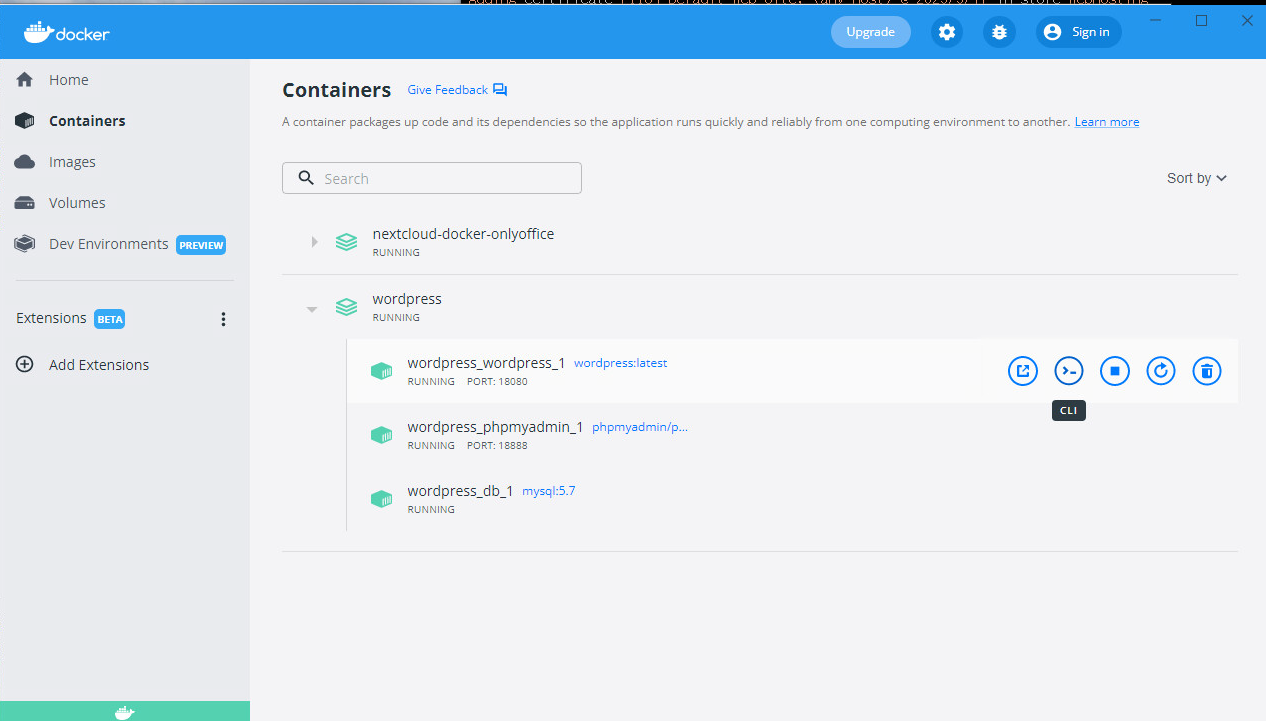Open Give Feedback link
Image resolution: width=1266 pixels, height=721 pixels.
point(447,90)
